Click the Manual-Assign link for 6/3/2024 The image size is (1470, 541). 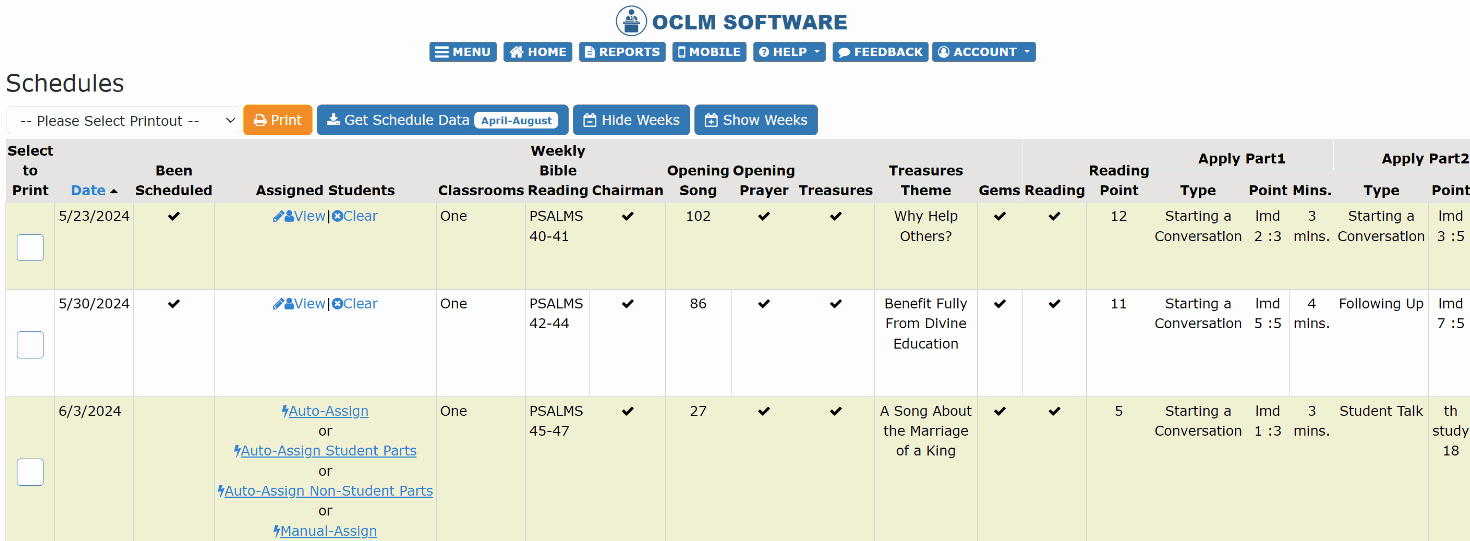[x=328, y=531]
